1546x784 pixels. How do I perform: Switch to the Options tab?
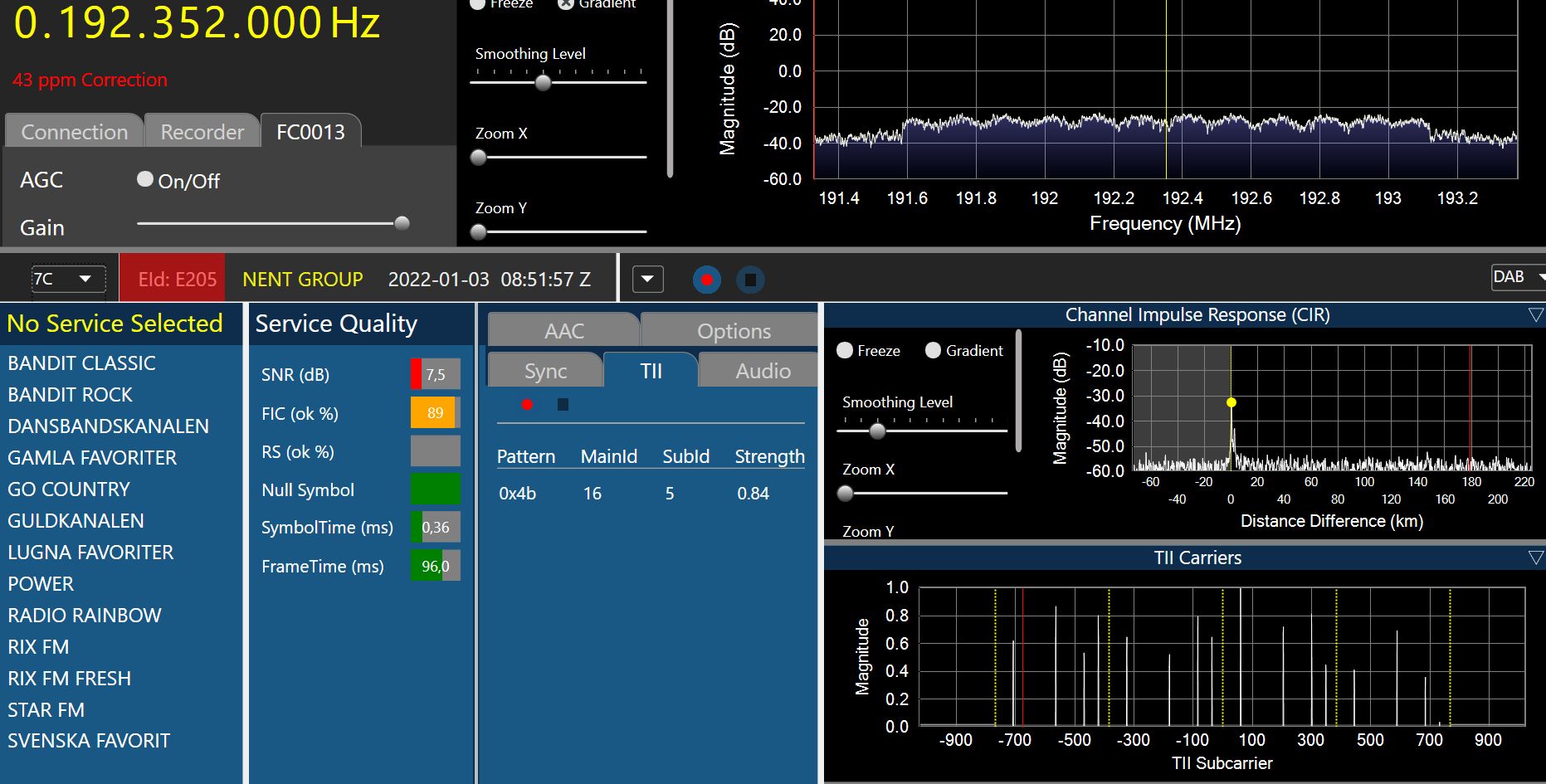tap(733, 331)
